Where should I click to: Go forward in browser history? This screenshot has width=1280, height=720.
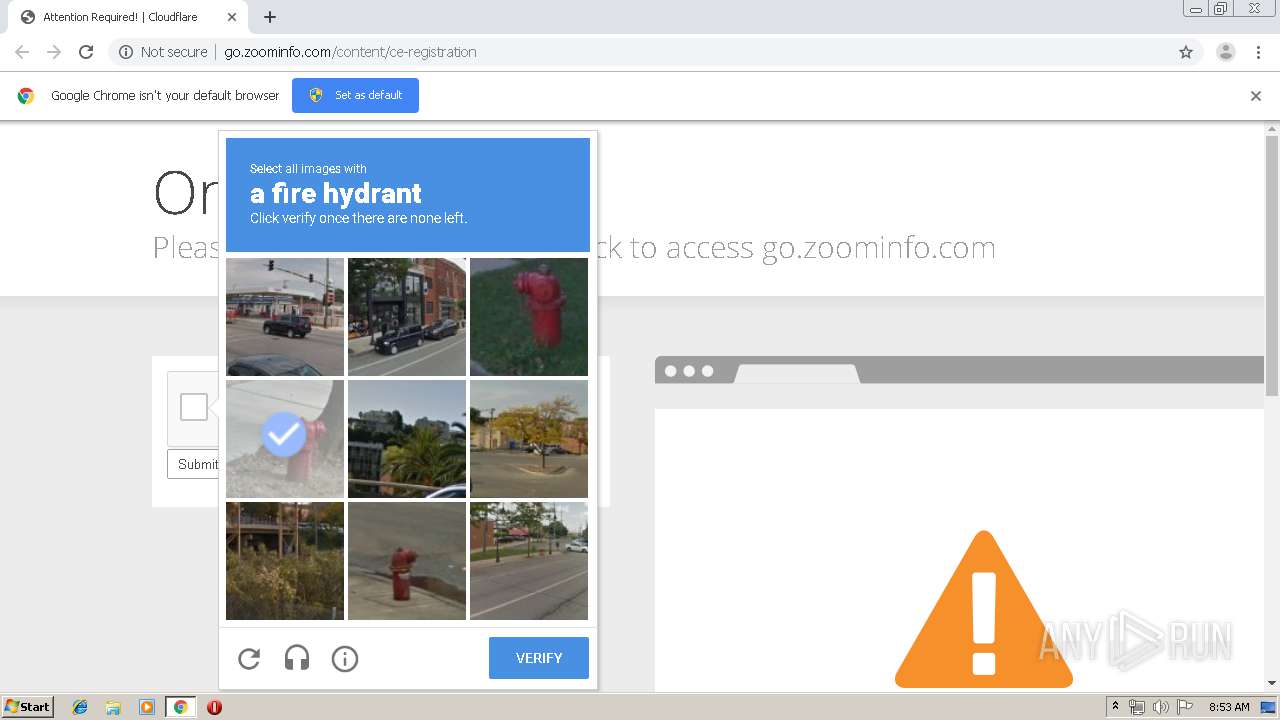tap(54, 52)
